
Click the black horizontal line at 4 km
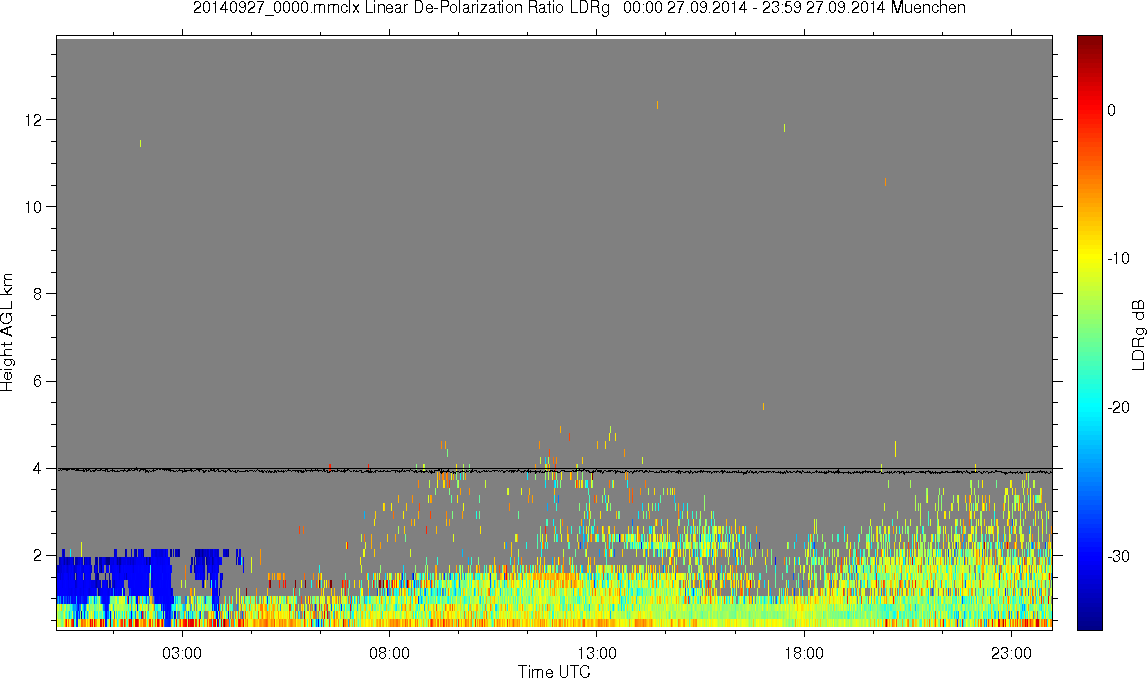pyautogui.click(x=554, y=470)
